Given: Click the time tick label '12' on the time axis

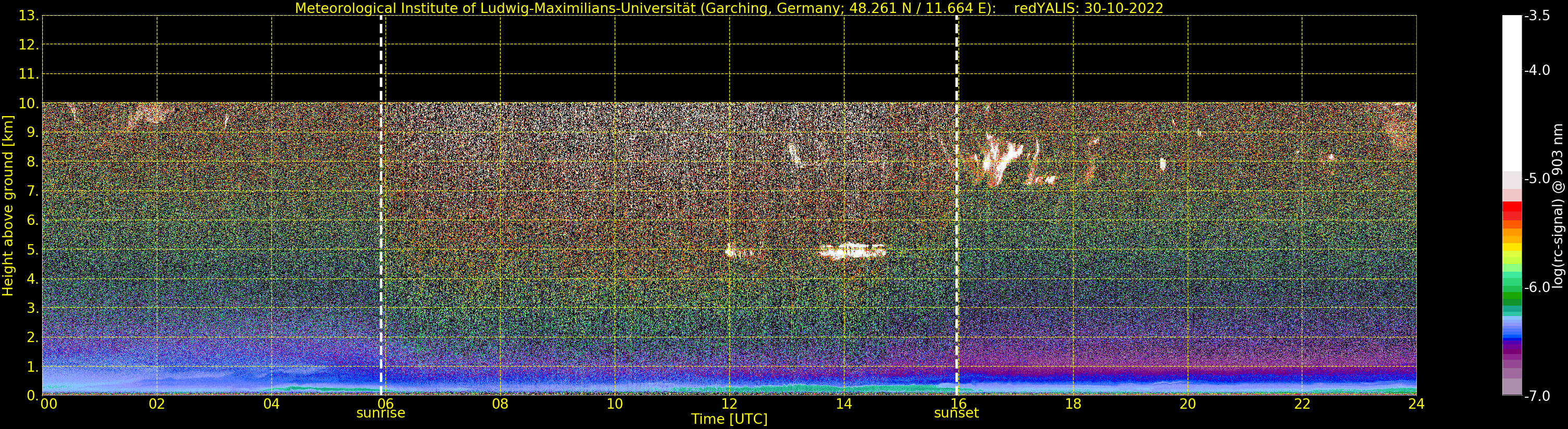Looking at the screenshot, I should 729,404.
